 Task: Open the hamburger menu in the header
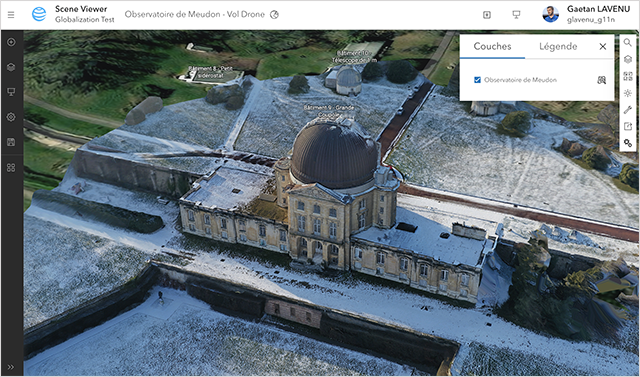(11, 15)
